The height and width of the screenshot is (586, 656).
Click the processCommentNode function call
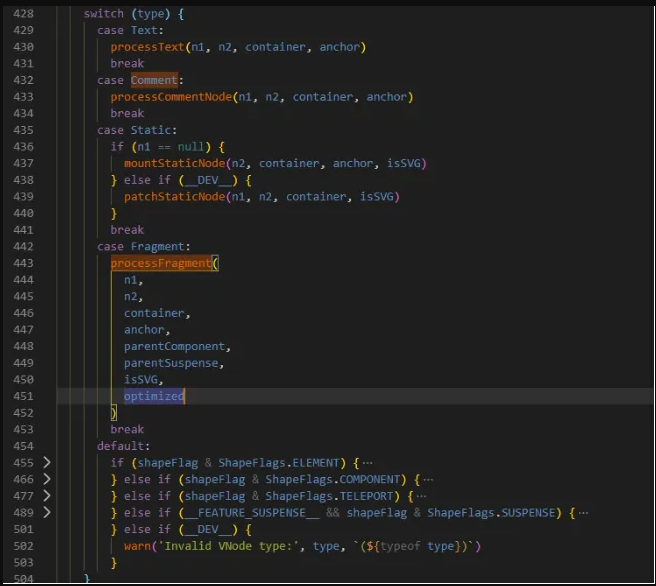click(x=171, y=97)
